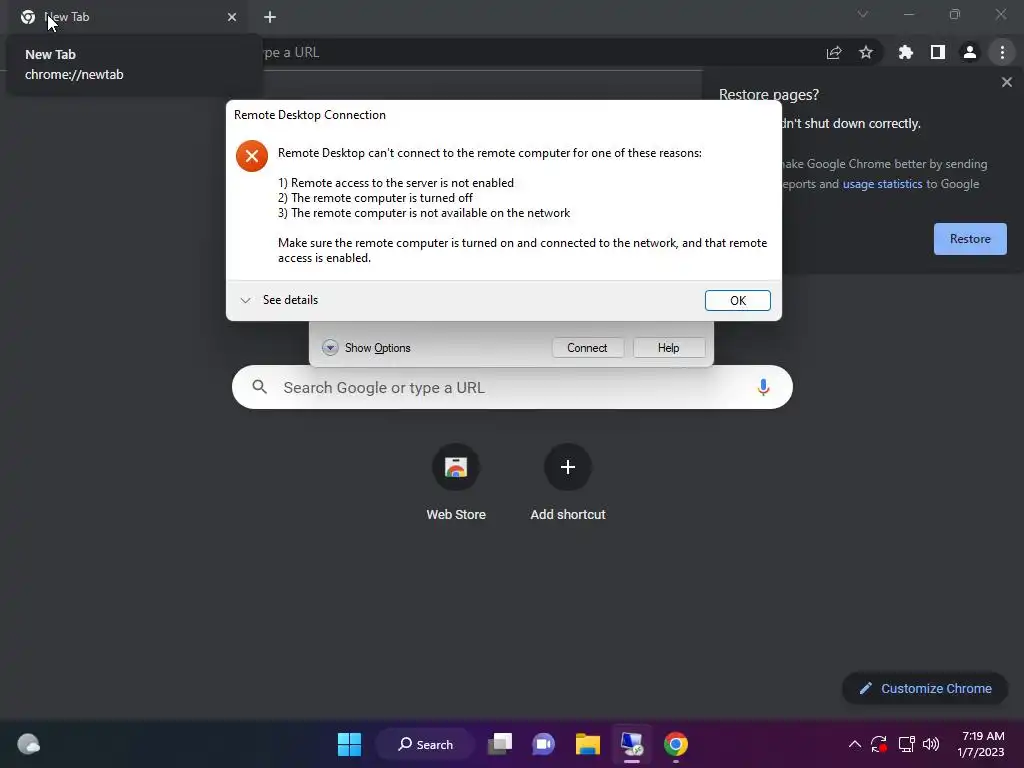This screenshot has width=1024, height=768.
Task: Click the search magnifier icon in Google box
Action: pos(259,387)
